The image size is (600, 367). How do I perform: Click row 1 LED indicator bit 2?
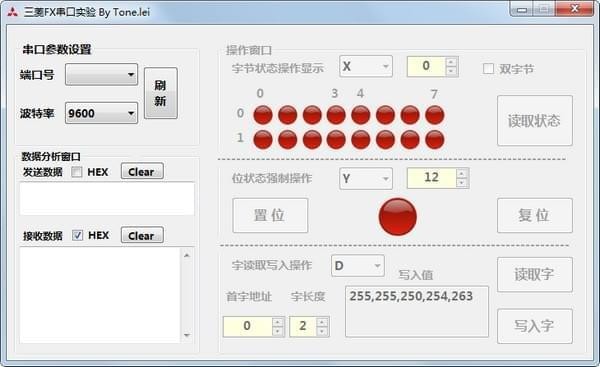[x=312, y=139]
